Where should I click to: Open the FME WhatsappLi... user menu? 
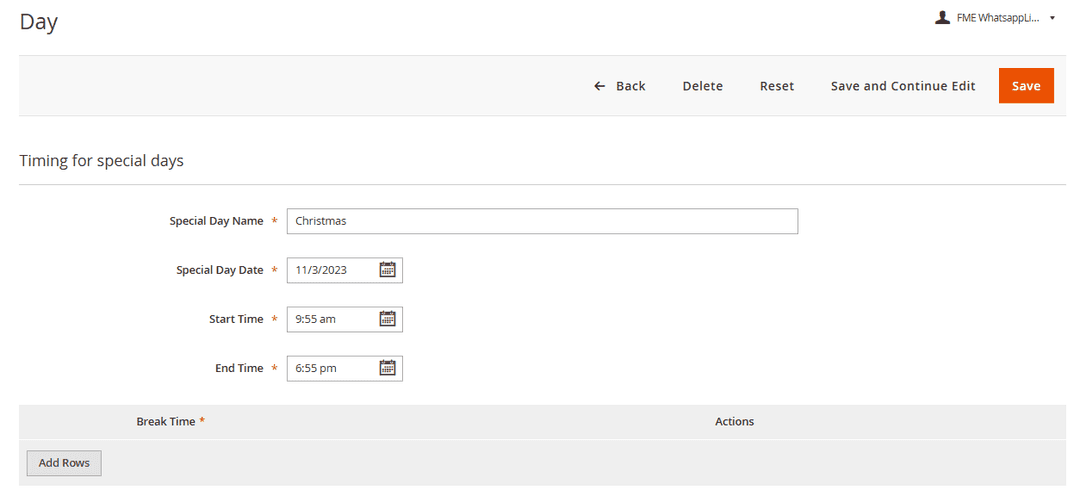[x=998, y=18]
